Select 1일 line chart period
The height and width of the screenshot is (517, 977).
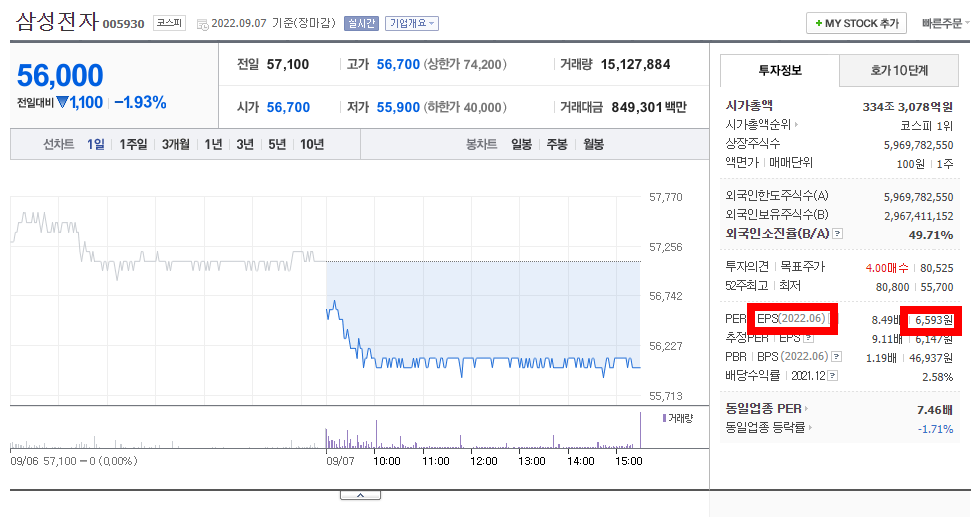[x=95, y=145]
